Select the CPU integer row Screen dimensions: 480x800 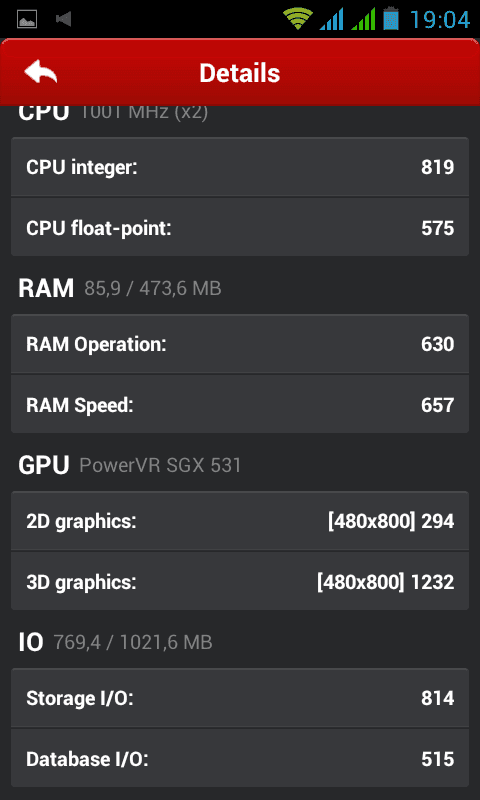point(240,167)
